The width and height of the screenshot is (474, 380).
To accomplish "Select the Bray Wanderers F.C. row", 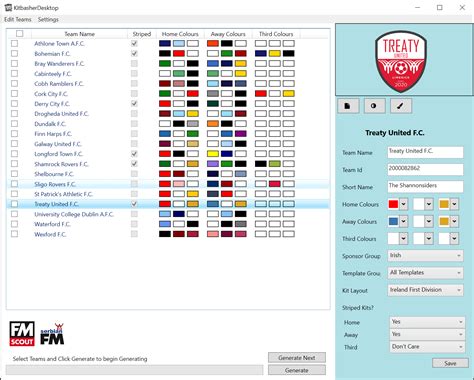I will [168, 64].
